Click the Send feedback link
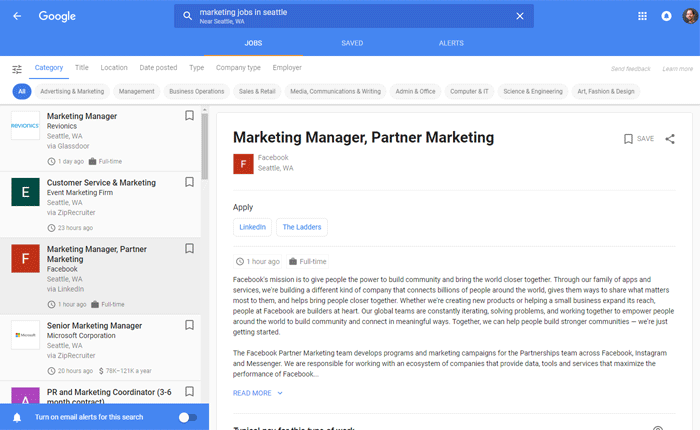The height and width of the screenshot is (430, 700). click(x=630, y=68)
